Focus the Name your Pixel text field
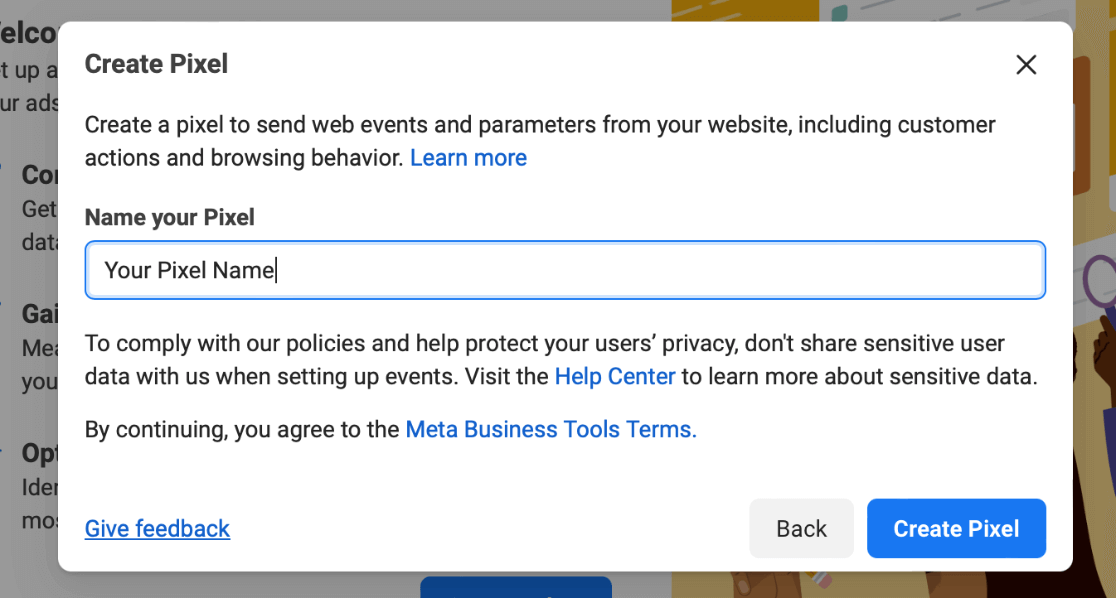Screen dimensions: 1116x598 click(565, 270)
